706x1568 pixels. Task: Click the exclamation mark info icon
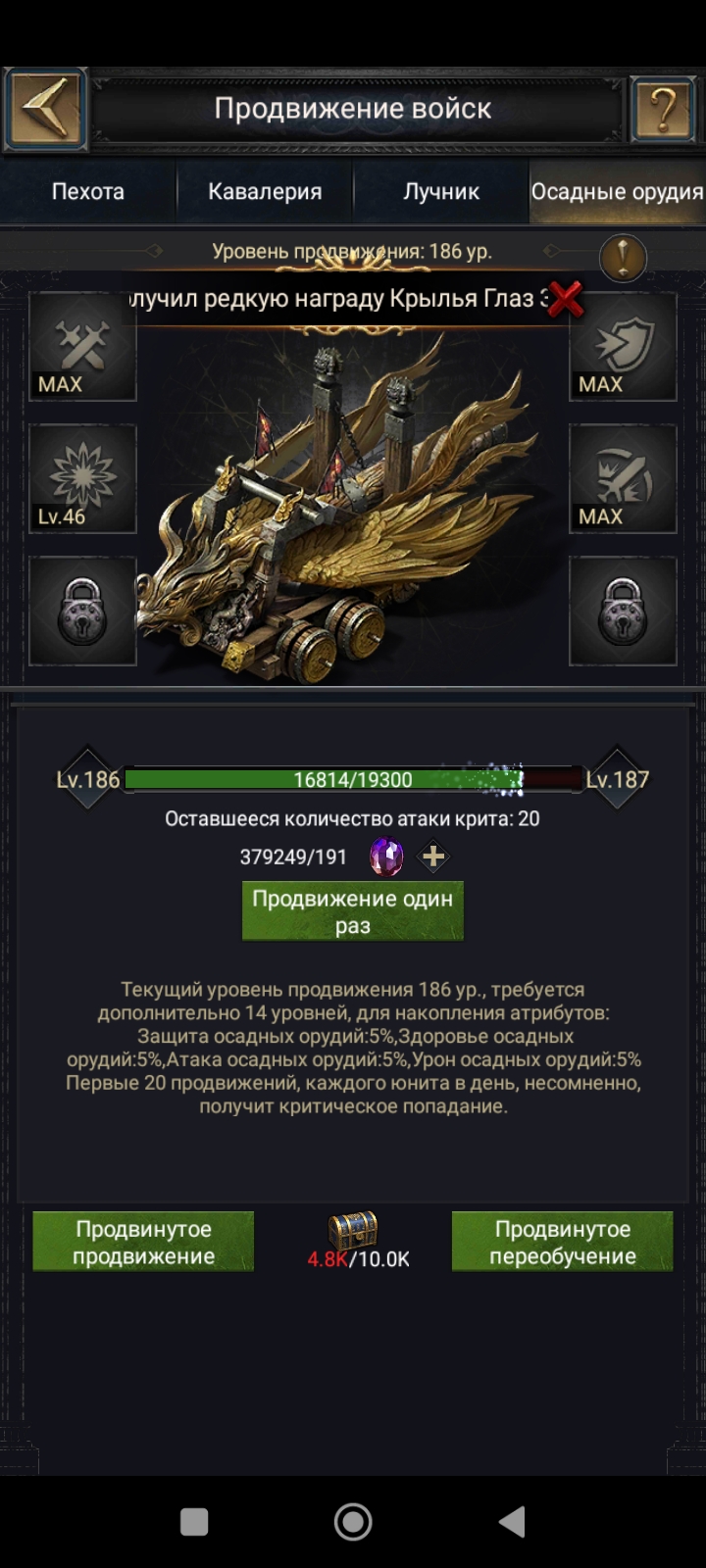pos(623,258)
